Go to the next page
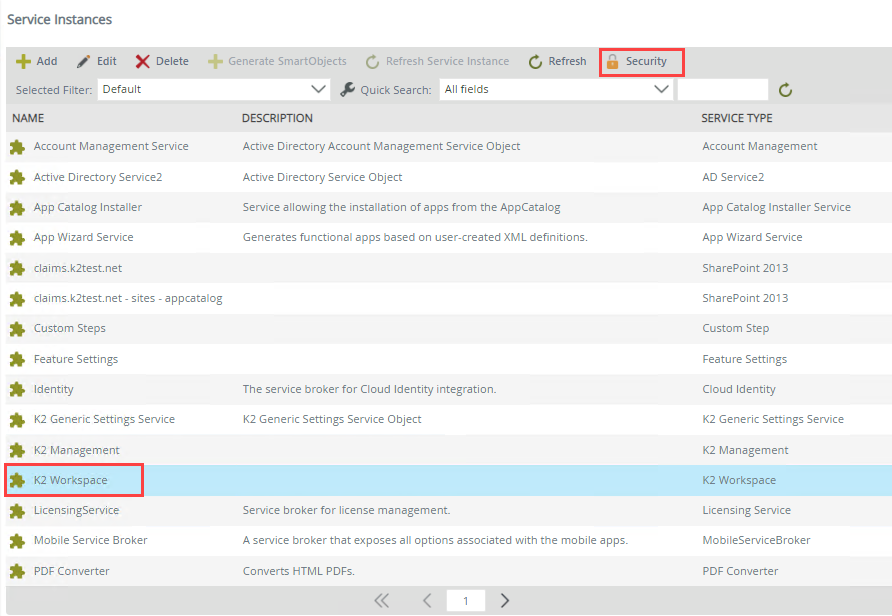Image resolution: width=892 pixels, height=616 pixels. [505, 601]
